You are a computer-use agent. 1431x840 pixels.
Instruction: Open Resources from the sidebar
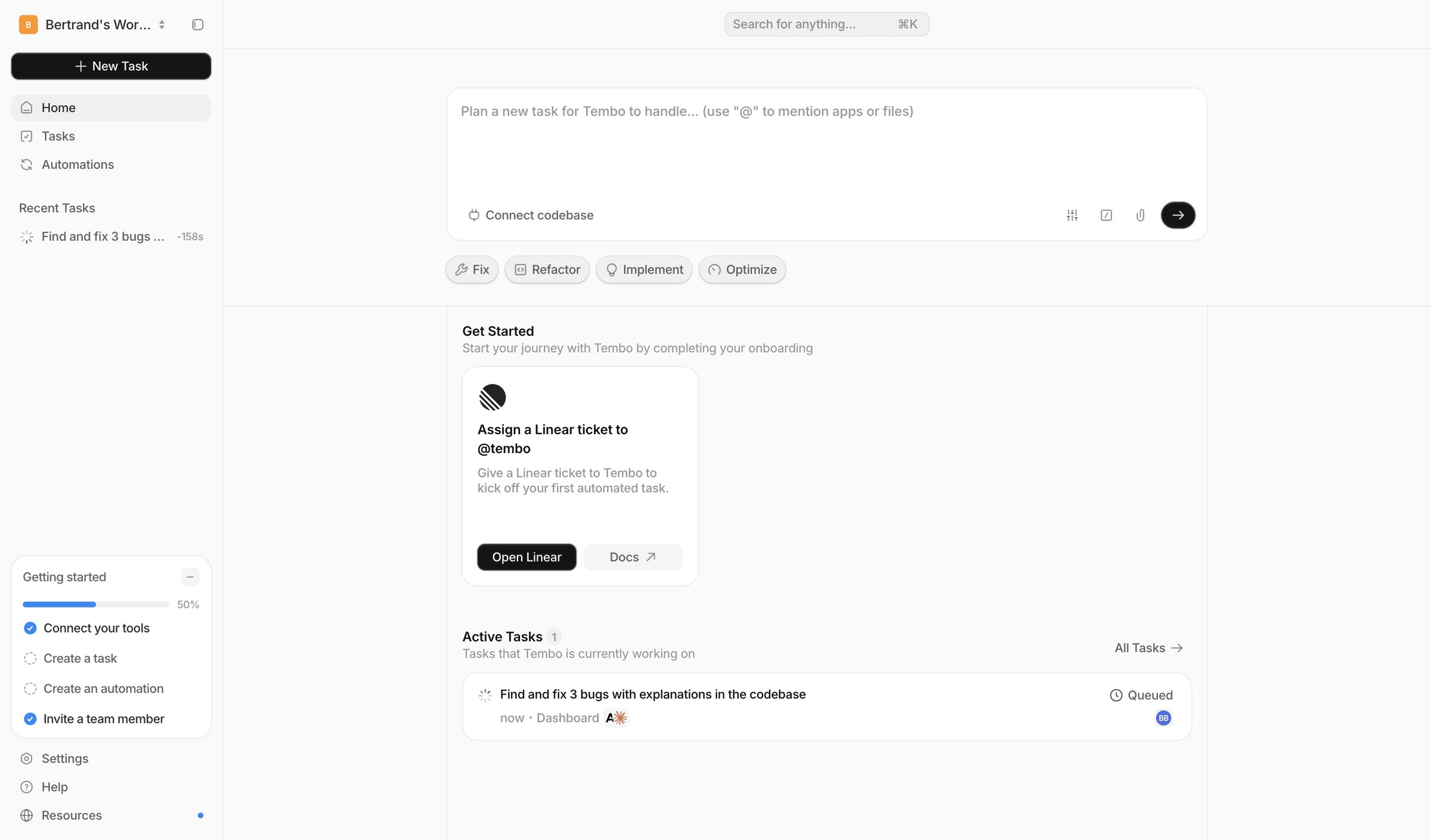click(111, 815)
